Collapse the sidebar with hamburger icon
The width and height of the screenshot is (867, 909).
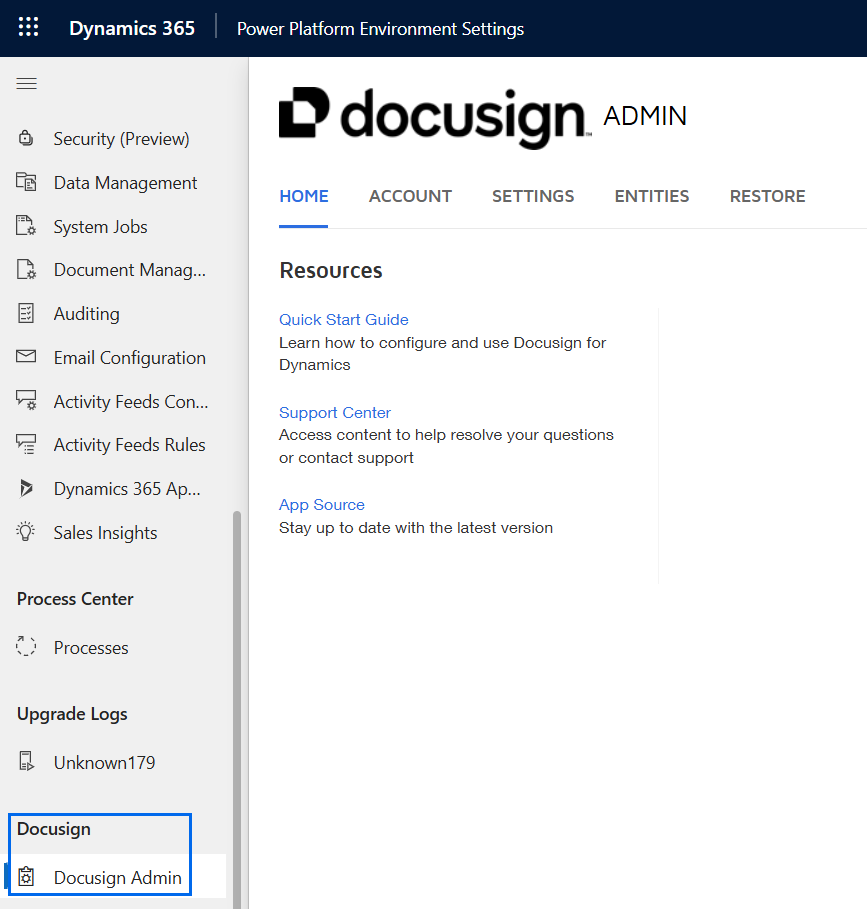pos(27,83)
